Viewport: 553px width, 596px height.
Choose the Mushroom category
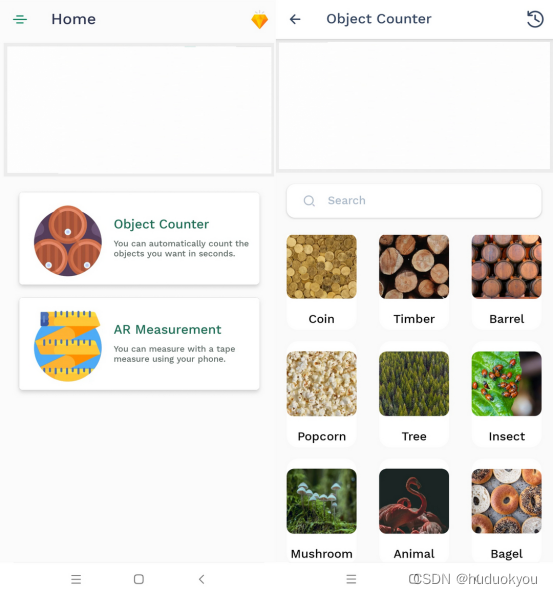click(x=322, y=511)
